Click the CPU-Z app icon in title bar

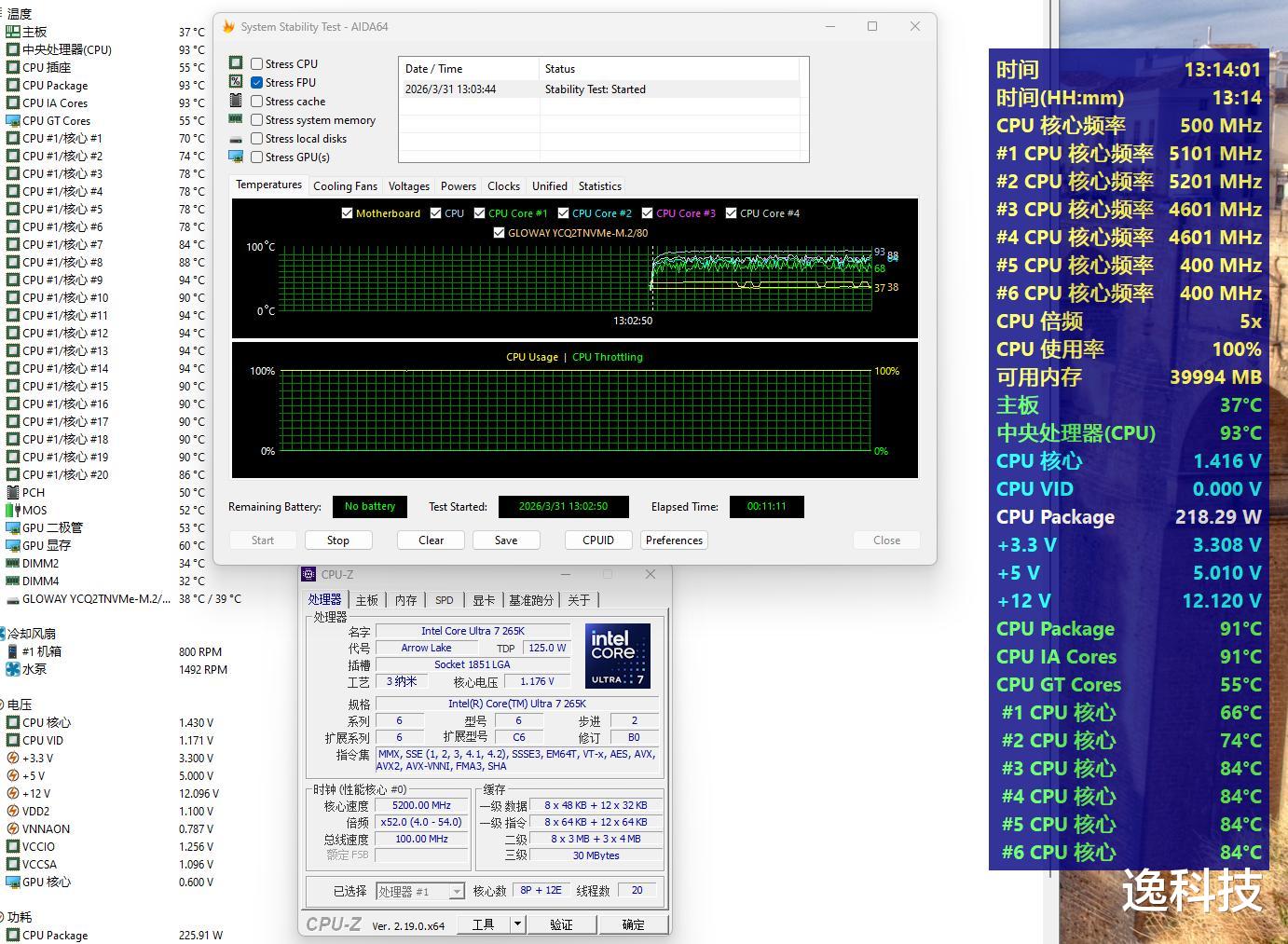click(308, 575)
